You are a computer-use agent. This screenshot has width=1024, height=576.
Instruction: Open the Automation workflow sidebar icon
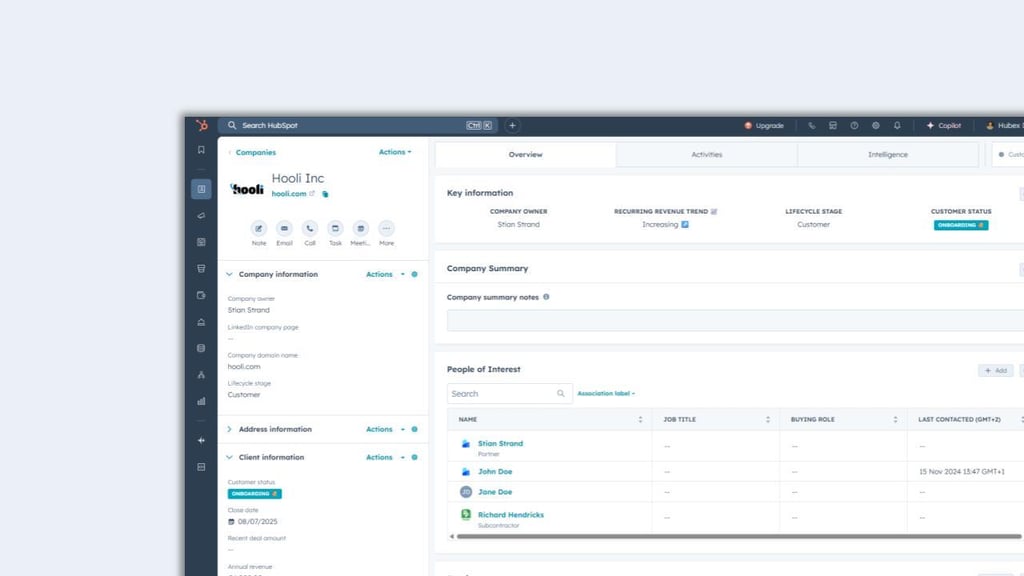coord(201,375)
